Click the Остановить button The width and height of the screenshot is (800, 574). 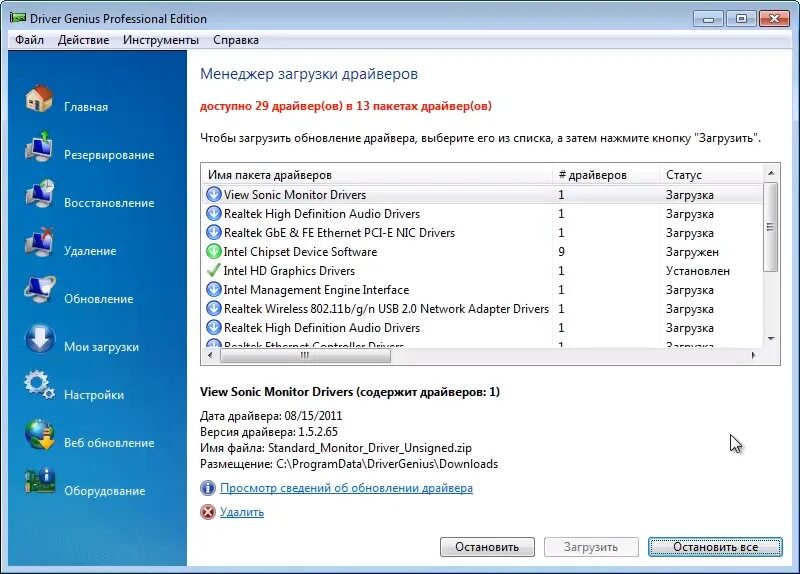[487, 547]
